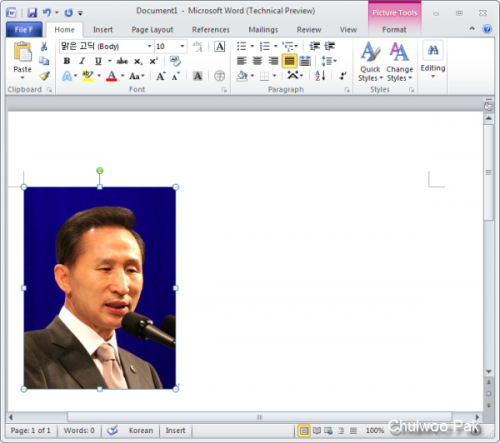Viewport: 500px width, 443px height.
Task: Click the red Font Color button
Action: point(112,76)
